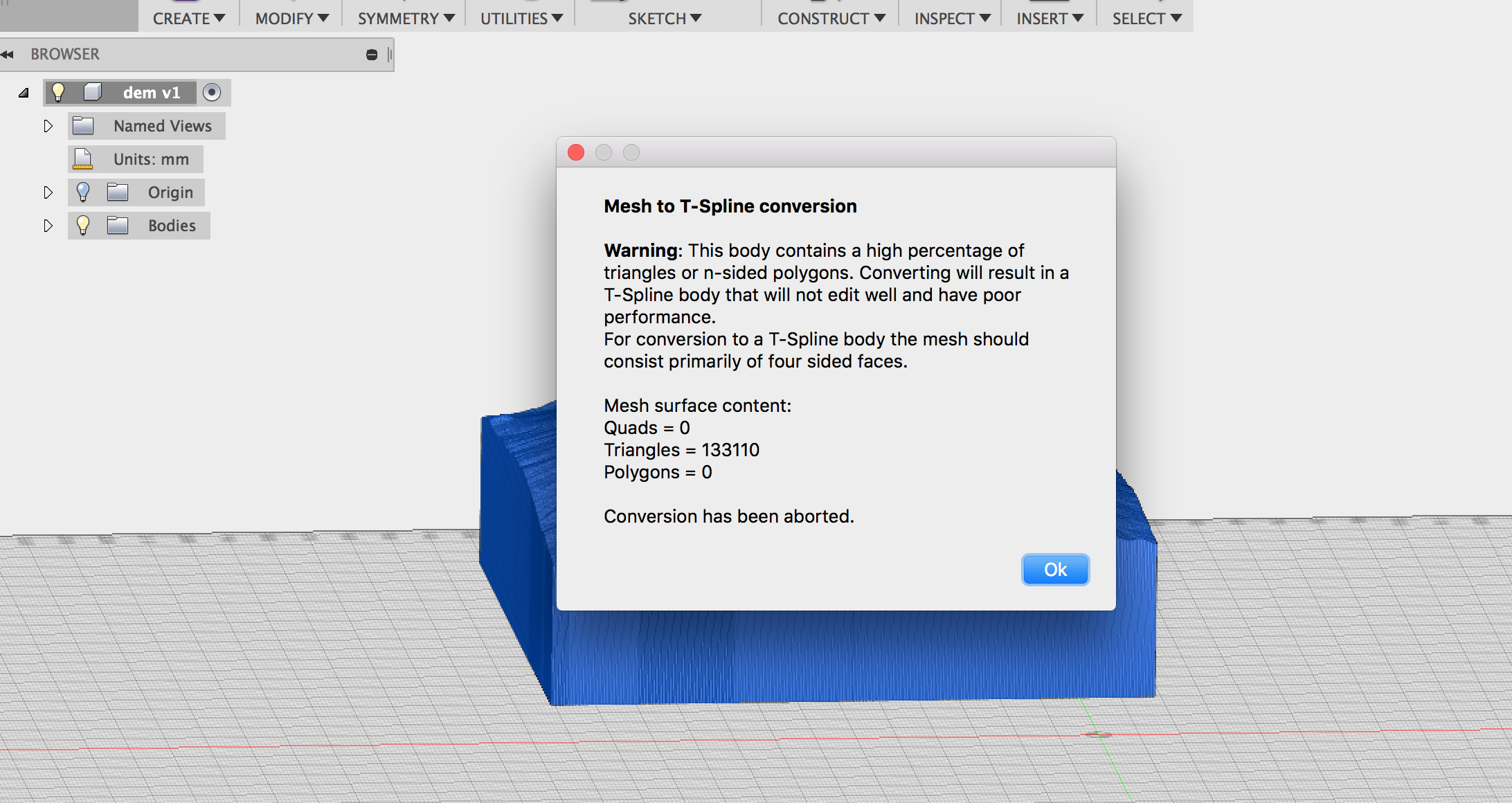
Task: Toggle Bodies folder visibility lightbulb
Action: (83, 225)
